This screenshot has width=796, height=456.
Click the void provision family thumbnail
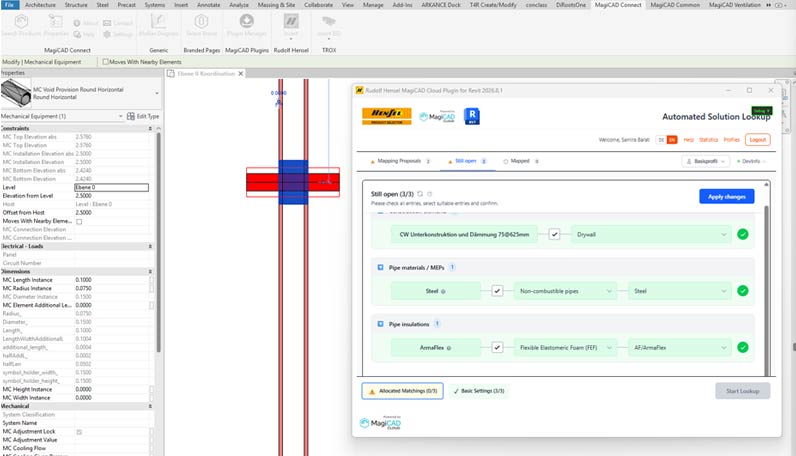point(16,93)
